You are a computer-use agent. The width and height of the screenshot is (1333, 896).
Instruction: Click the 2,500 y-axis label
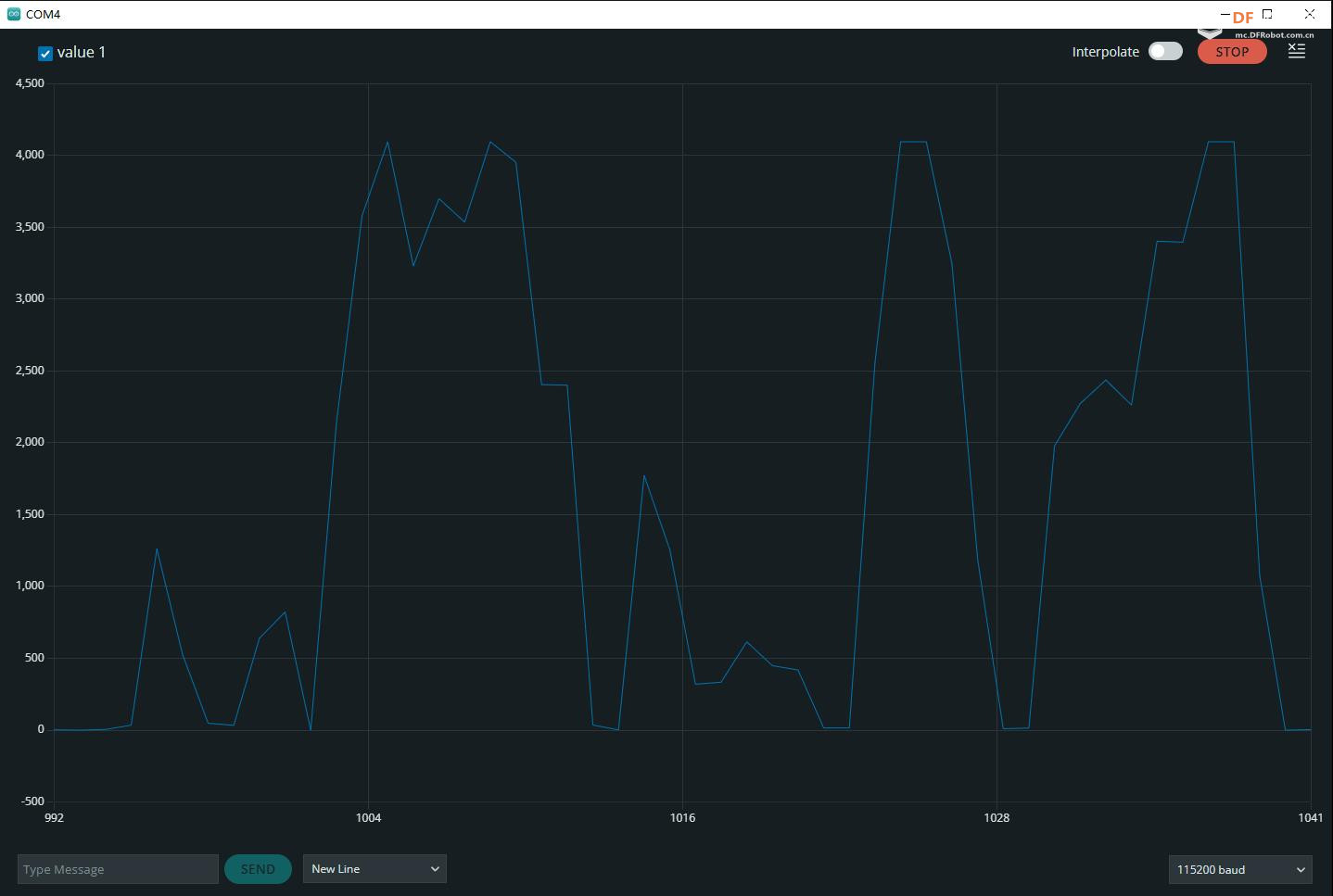[30, 371]
